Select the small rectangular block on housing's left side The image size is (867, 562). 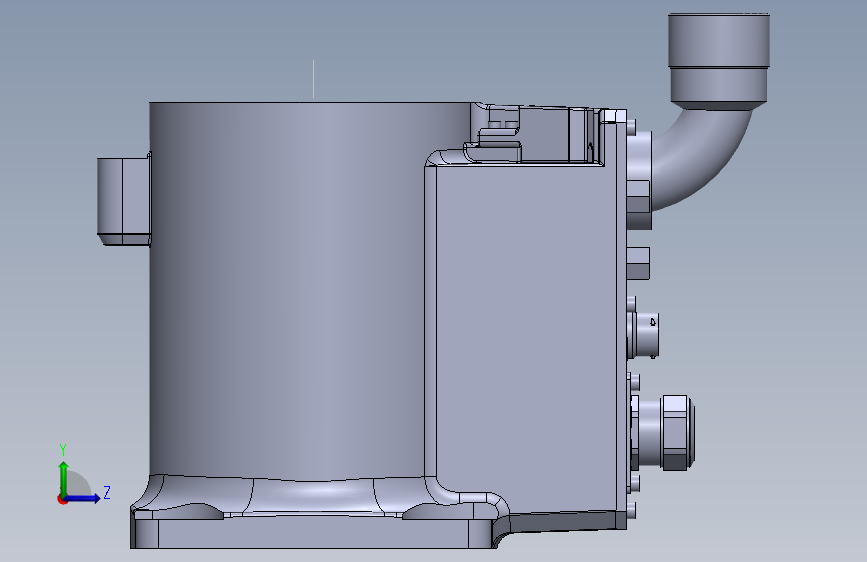coord(123,201)
